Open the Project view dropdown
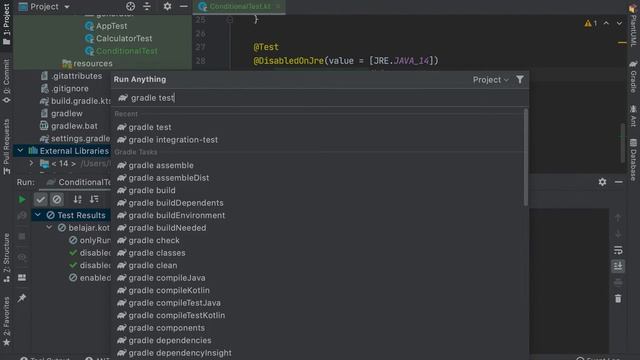Viewport: 640px width, 360px height. tap(45, 7)
